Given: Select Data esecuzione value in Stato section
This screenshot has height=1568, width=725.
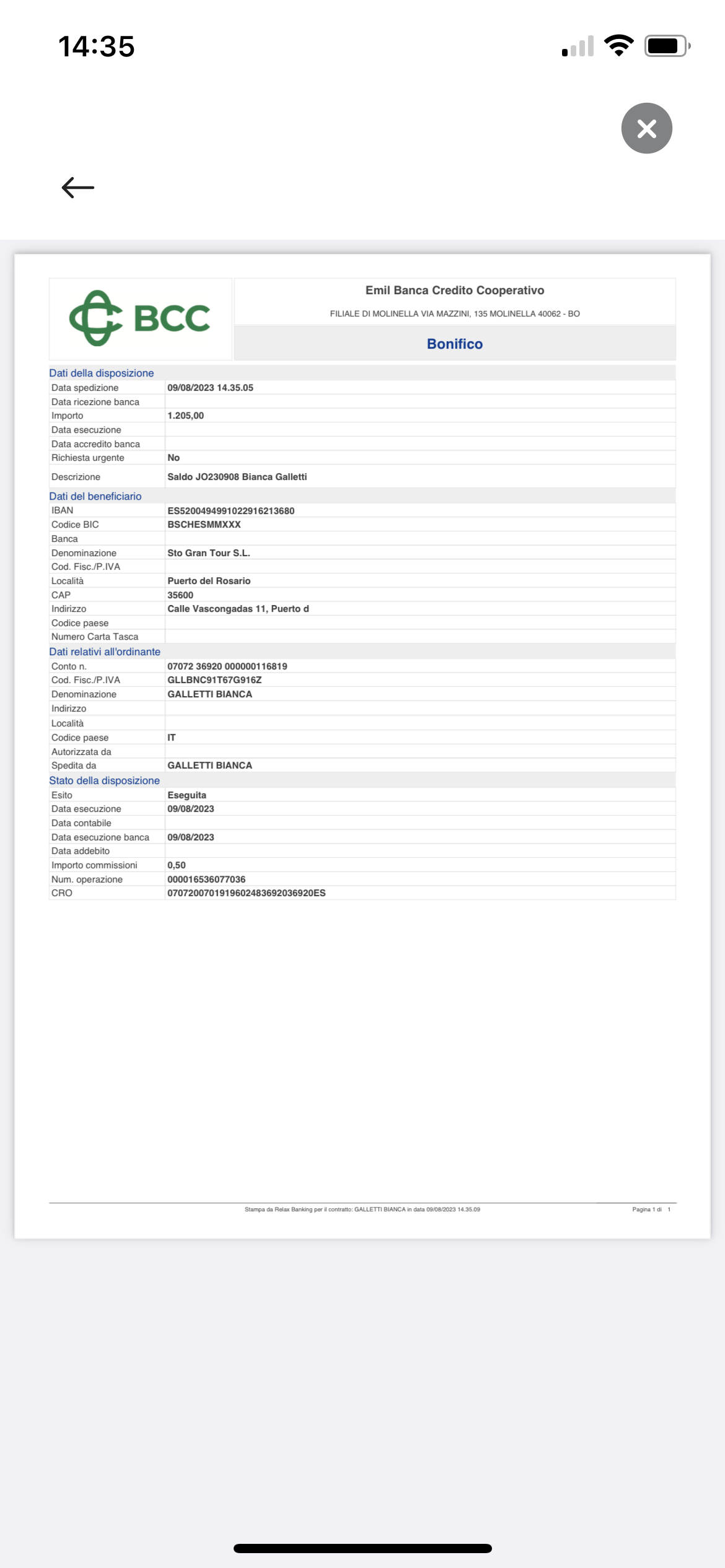Looking at the screenshot, I should point(191,809).
